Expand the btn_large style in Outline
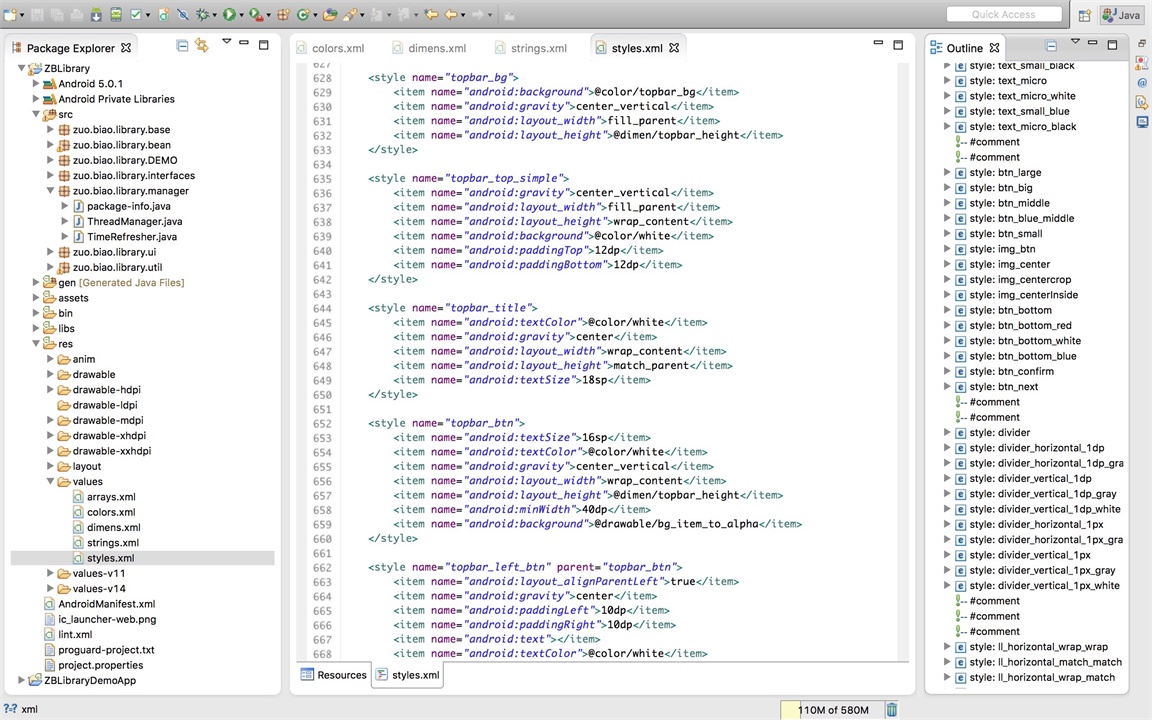 (947, 173)
